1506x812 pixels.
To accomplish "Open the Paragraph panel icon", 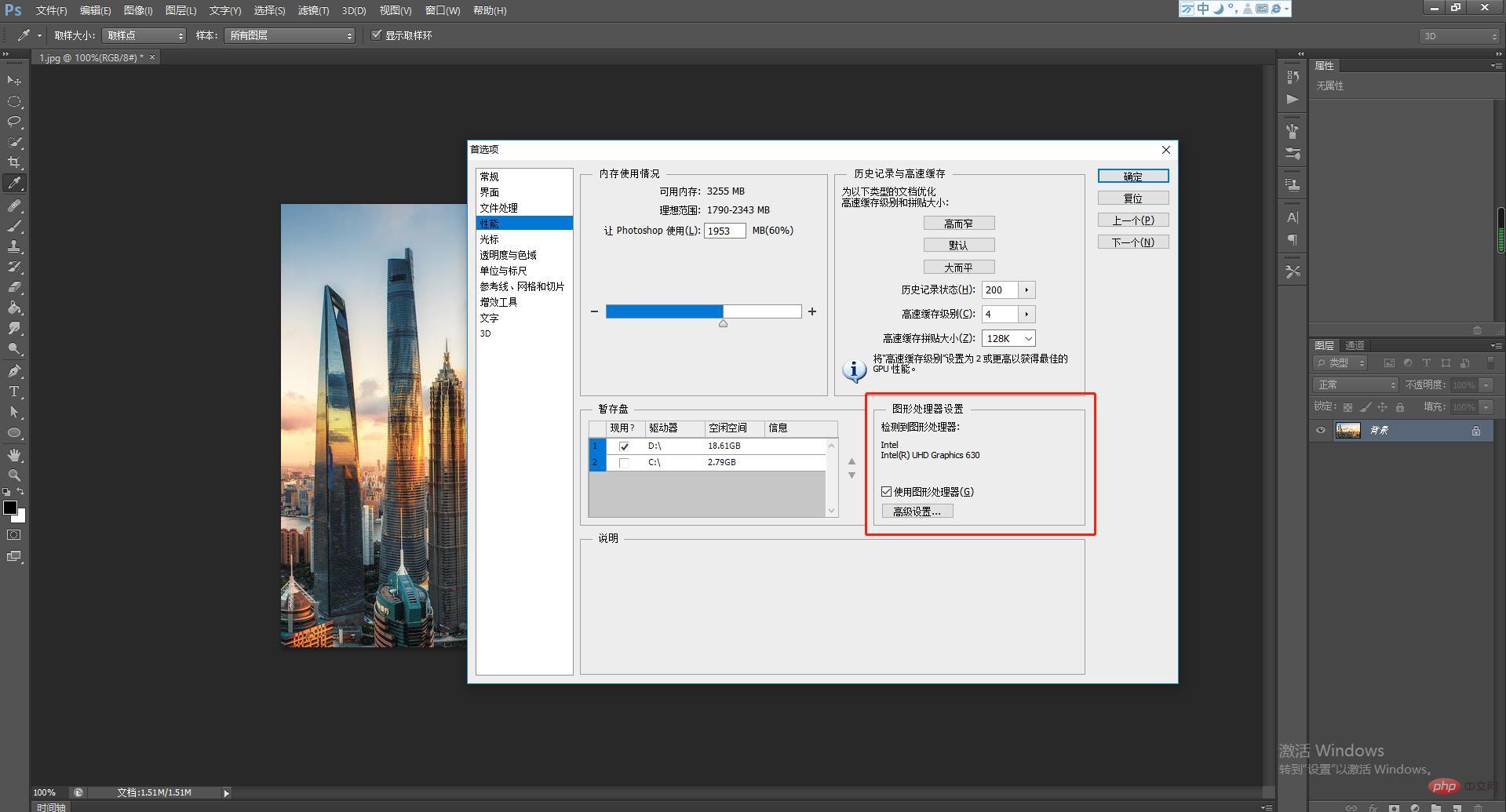I will [1293, 239].
